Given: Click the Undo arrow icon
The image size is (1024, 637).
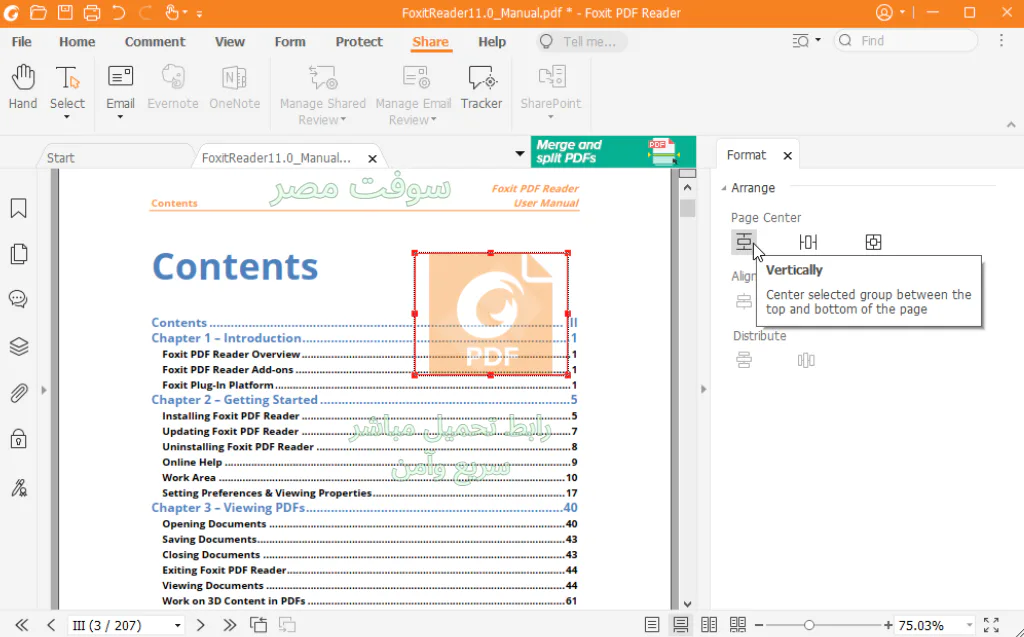Looking at the screenshot, I should coord(118,12).
